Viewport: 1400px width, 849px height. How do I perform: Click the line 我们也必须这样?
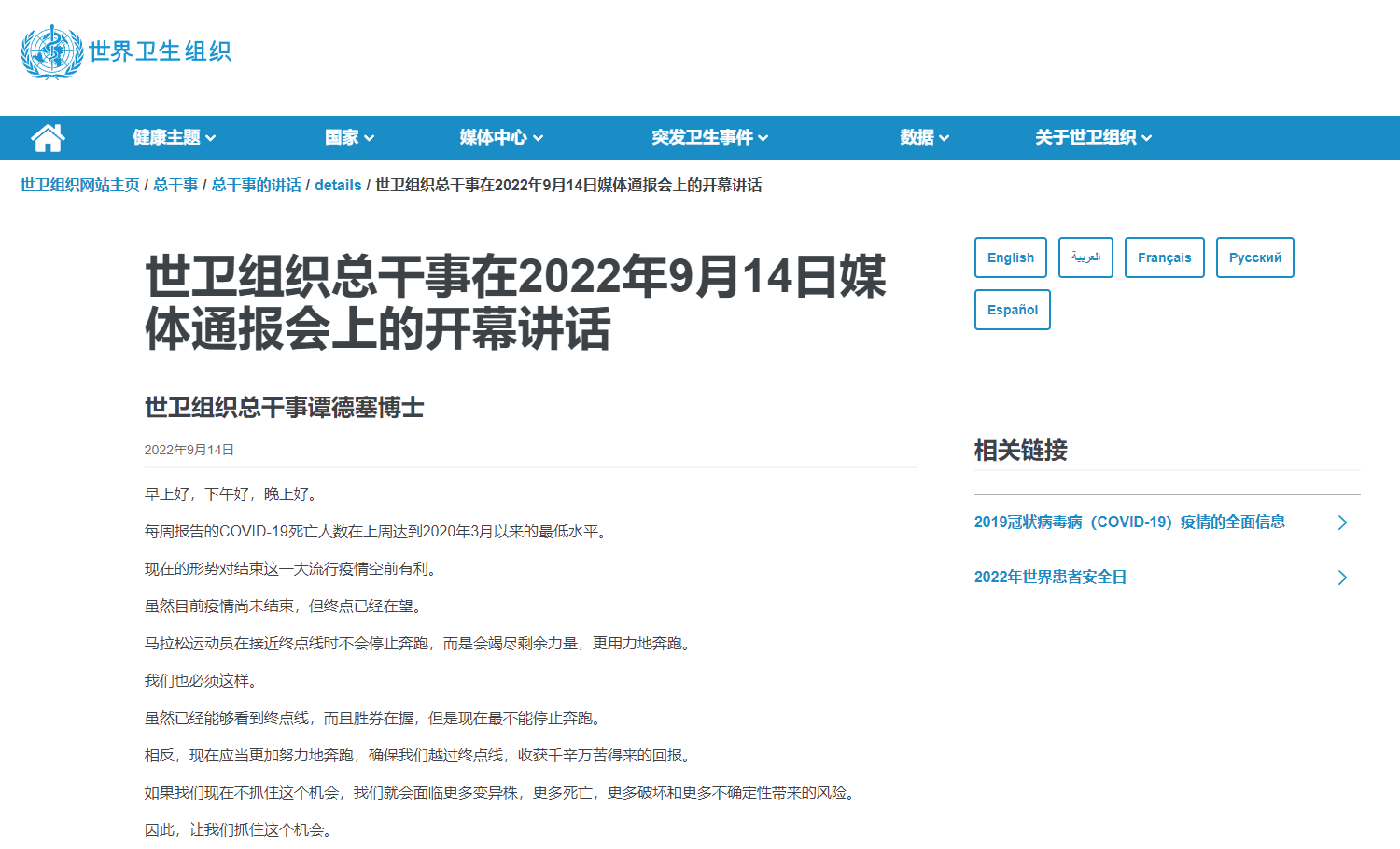click(x=203, y=681)
